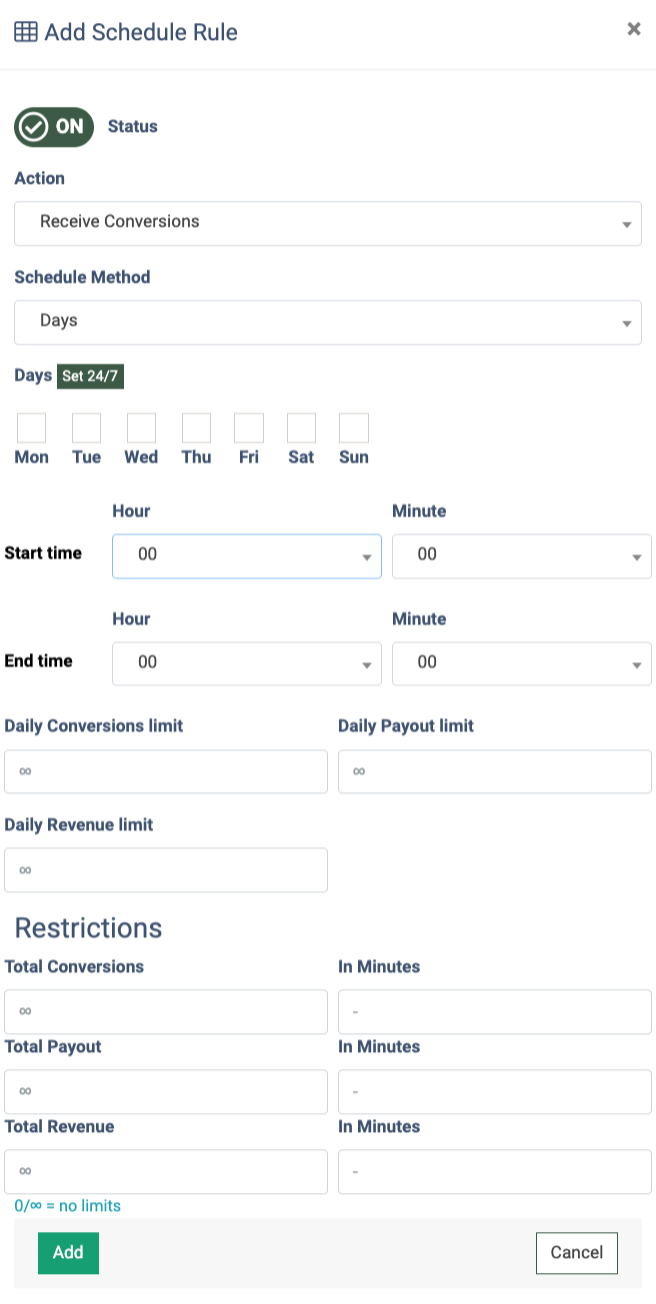
Task: Open the Action dropdown
Action: tap(327, 223)
